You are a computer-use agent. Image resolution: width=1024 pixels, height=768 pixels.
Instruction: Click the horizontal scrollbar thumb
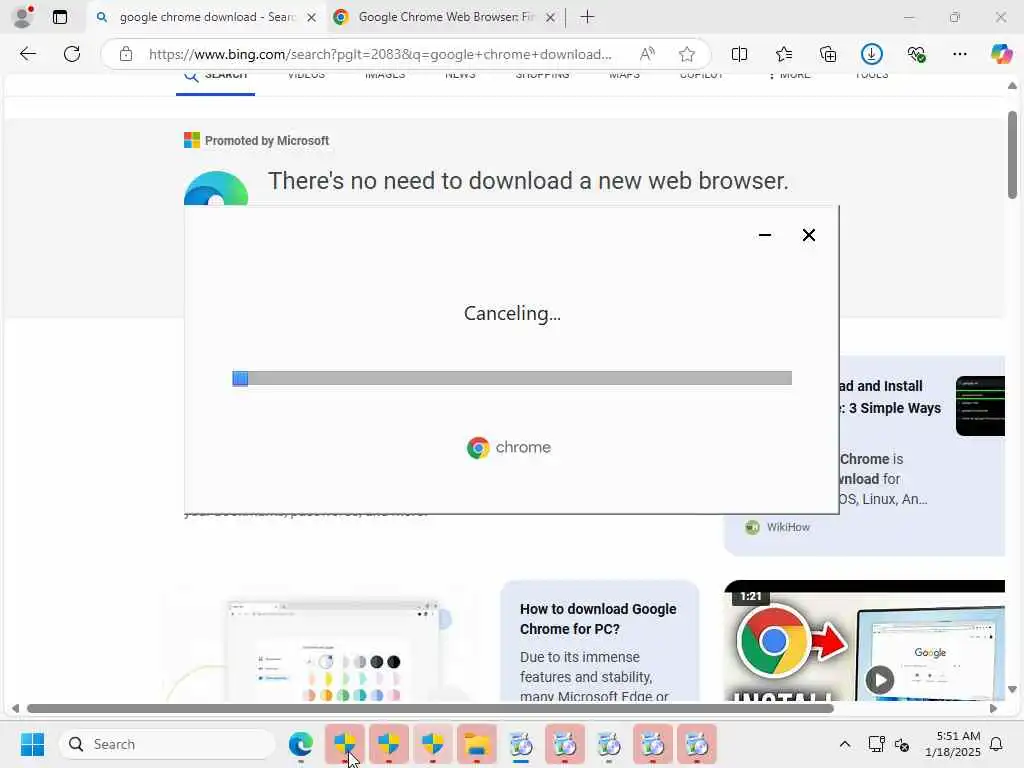click(x=430, y=709)
